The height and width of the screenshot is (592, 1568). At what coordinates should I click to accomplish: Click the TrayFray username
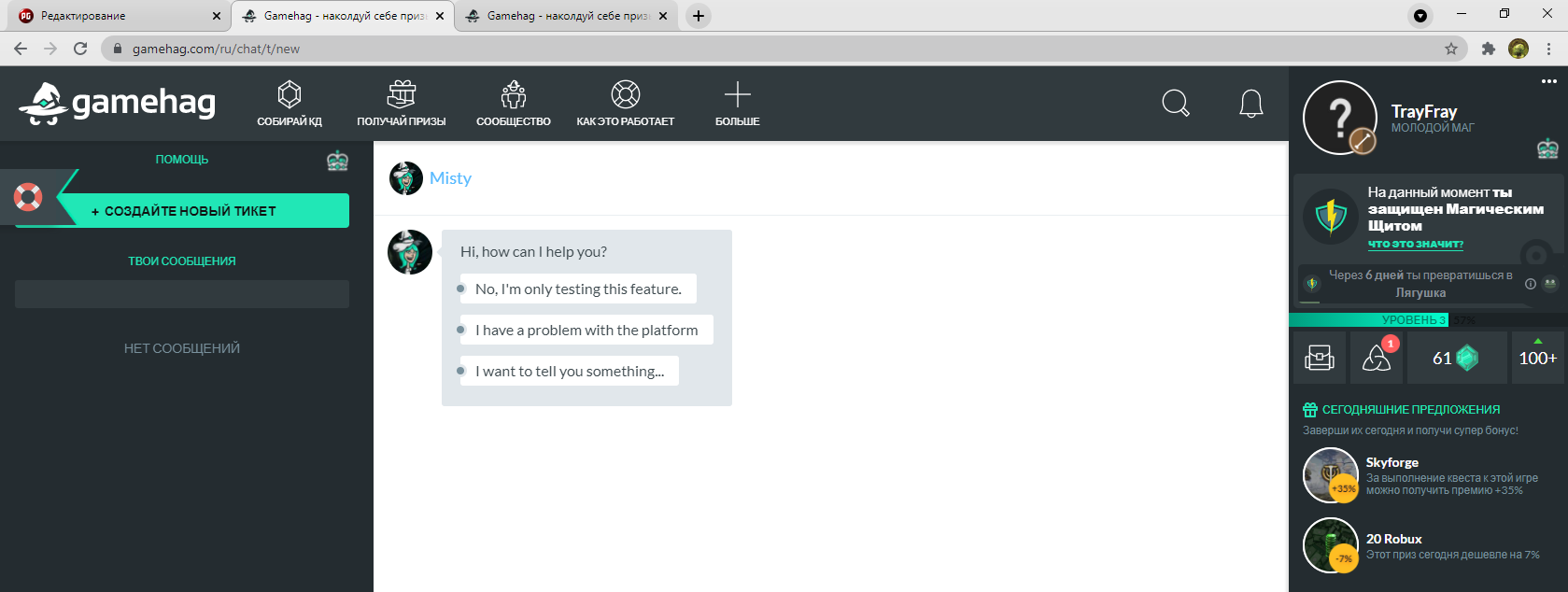(1424, 111)
